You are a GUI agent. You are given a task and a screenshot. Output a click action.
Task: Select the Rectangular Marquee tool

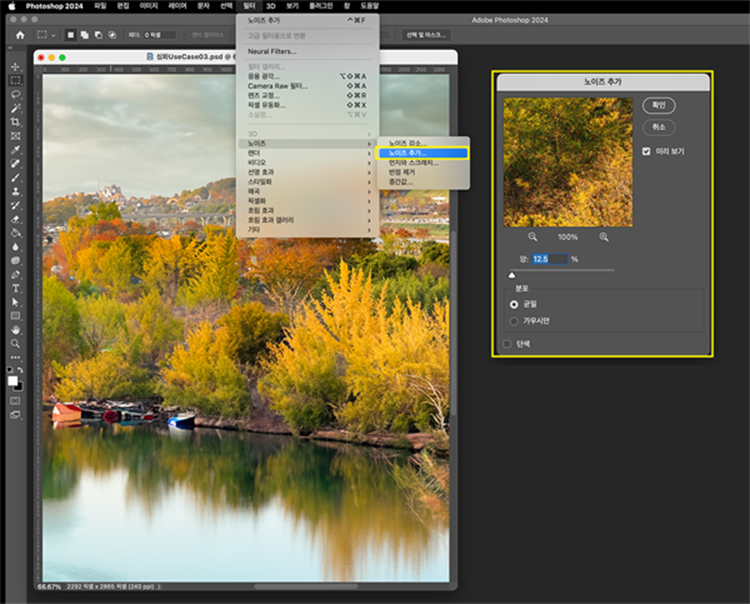(15, 80)
